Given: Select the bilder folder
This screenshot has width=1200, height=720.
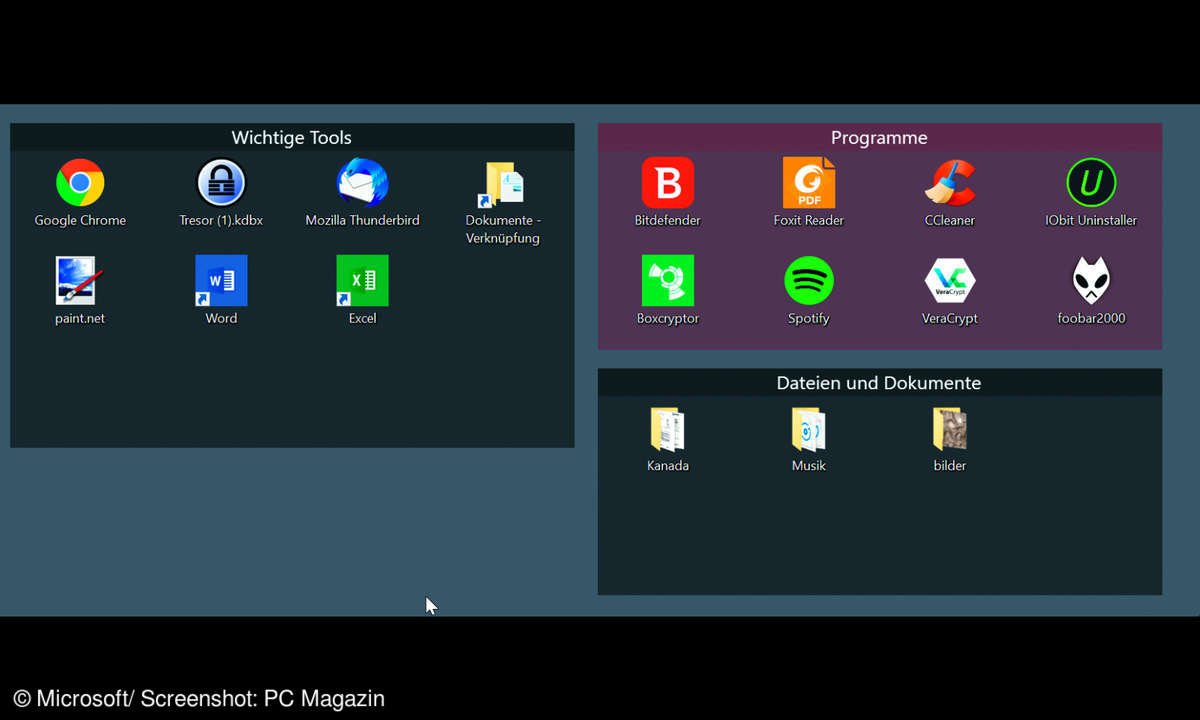Looking at the screenshot, I should click(x=950, y=429).
